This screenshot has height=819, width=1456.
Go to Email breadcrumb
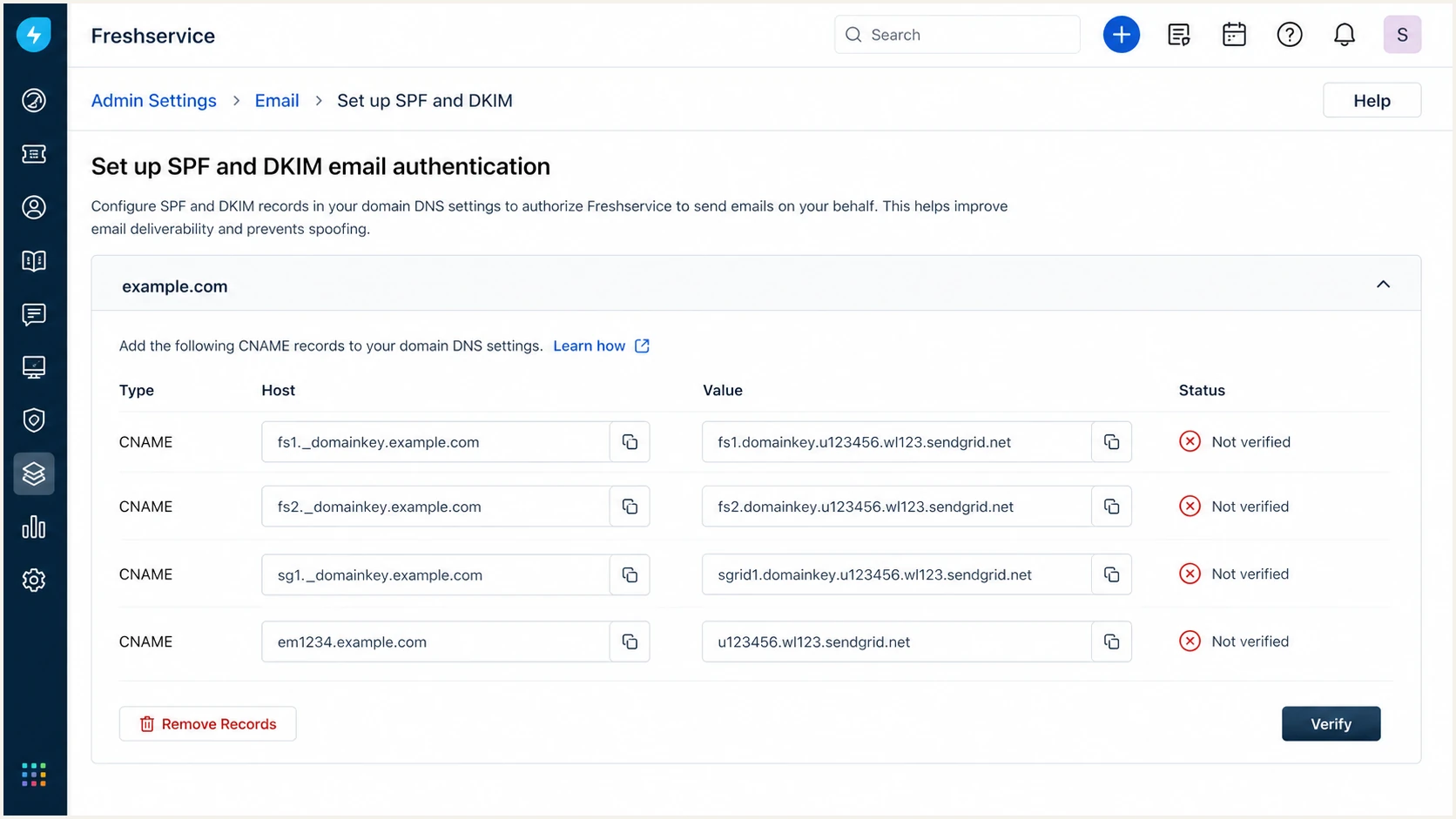[x=277, y=100]
